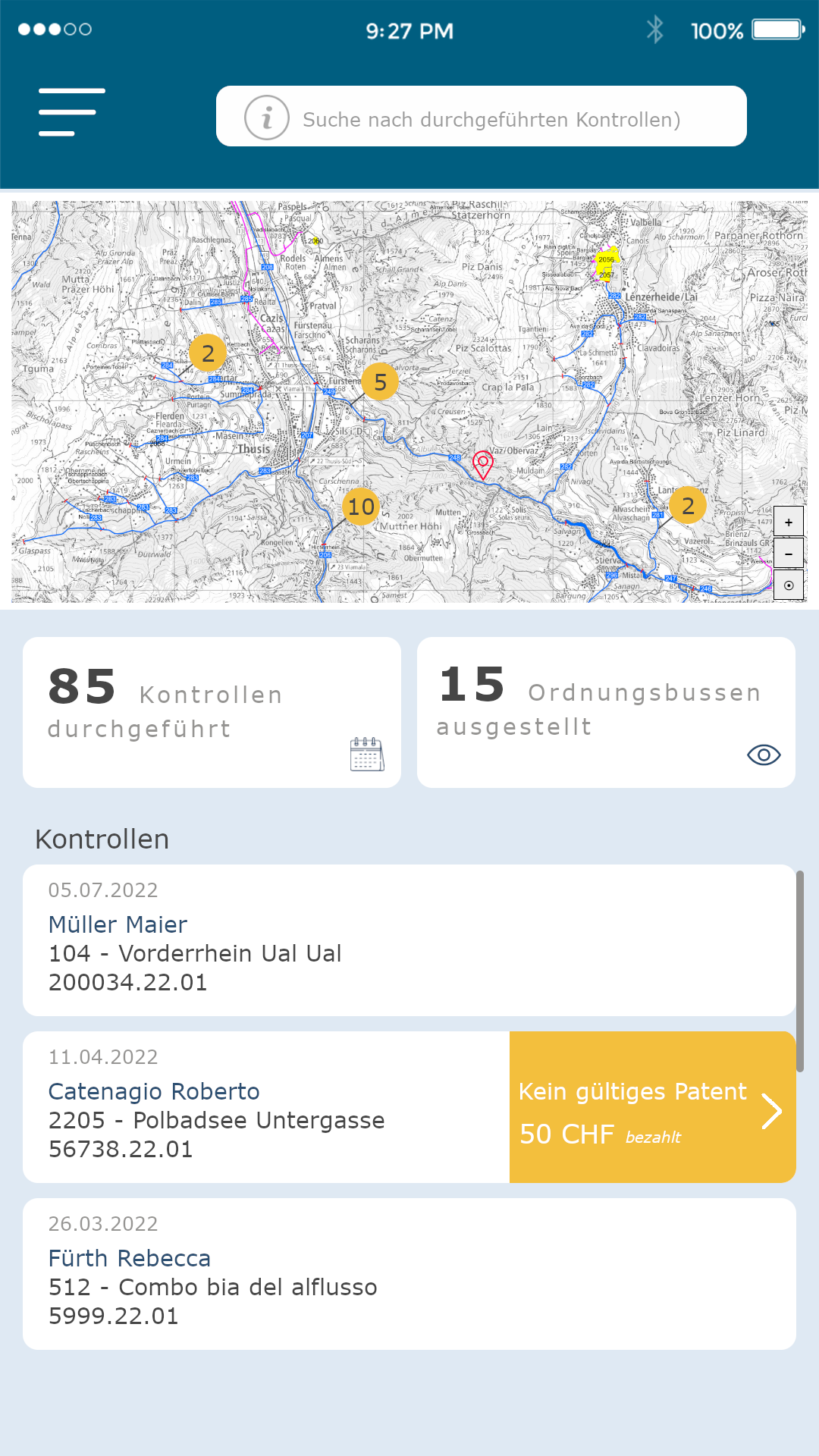Toggle eye icon on Ordnungsbussen card
This screenshot has height=1456, width=819.
764,755
